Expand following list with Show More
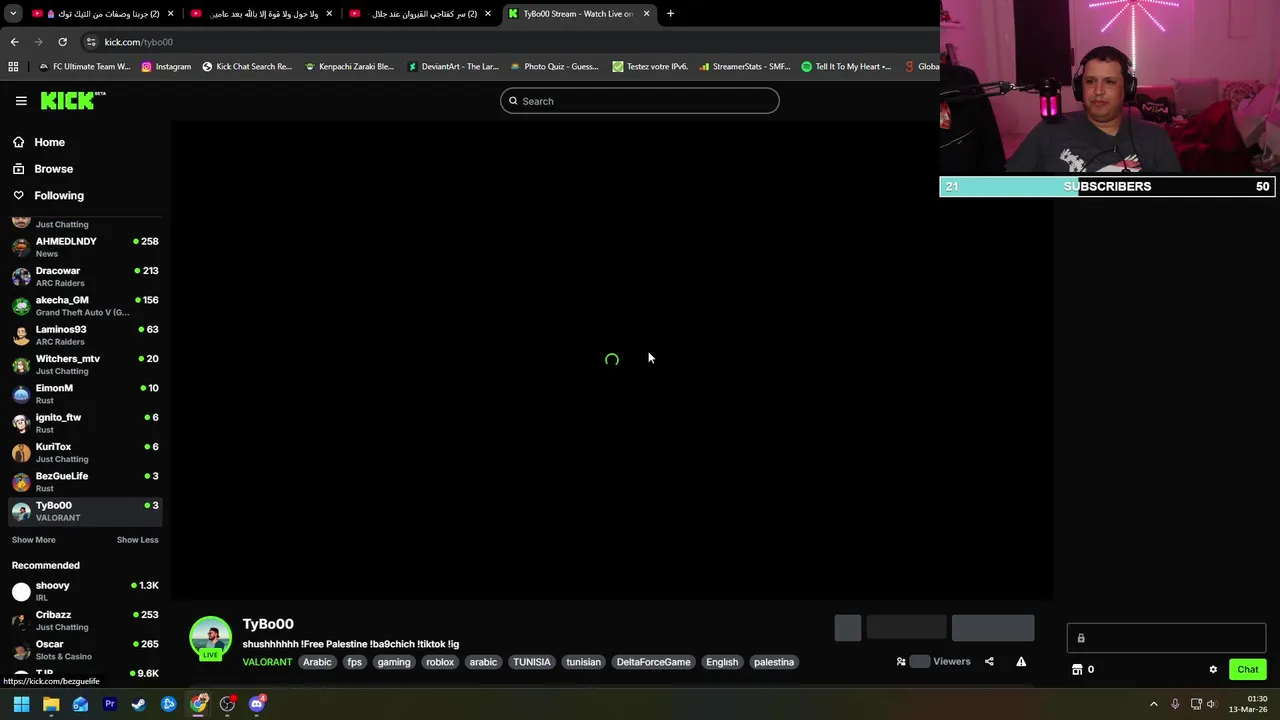The image size is (1280, 720). (x=33, y=540)
